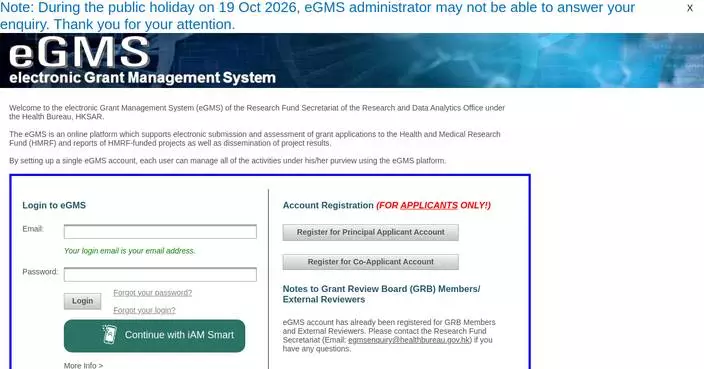Select 'electronic Grant Management System' banner text
704x369 pixels.
coord(142,78)
